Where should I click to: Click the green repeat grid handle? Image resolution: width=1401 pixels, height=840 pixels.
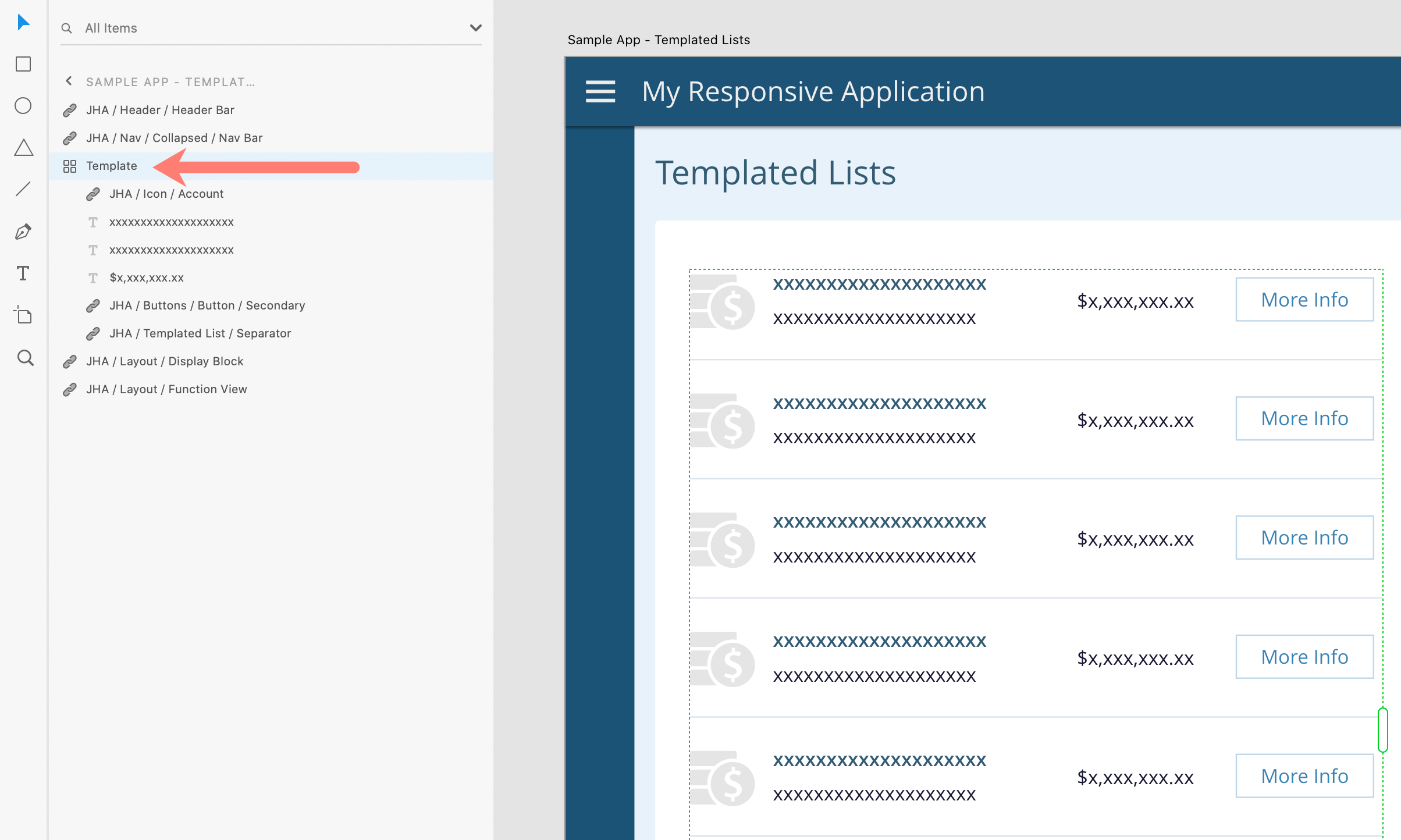1382,729
